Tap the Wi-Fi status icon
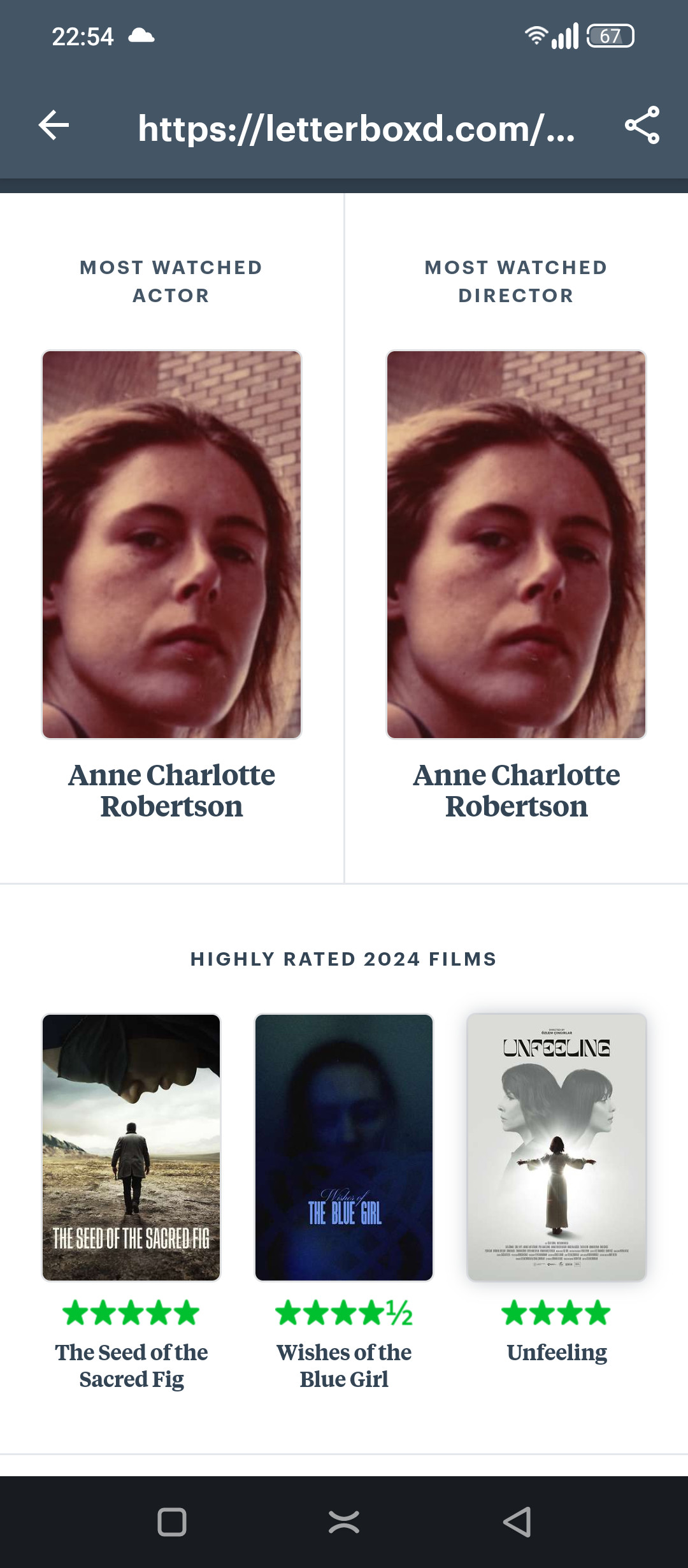Image resolution: width=688 pixels, height=1568 pixels. pyautogui.click(x=536, y=36)
